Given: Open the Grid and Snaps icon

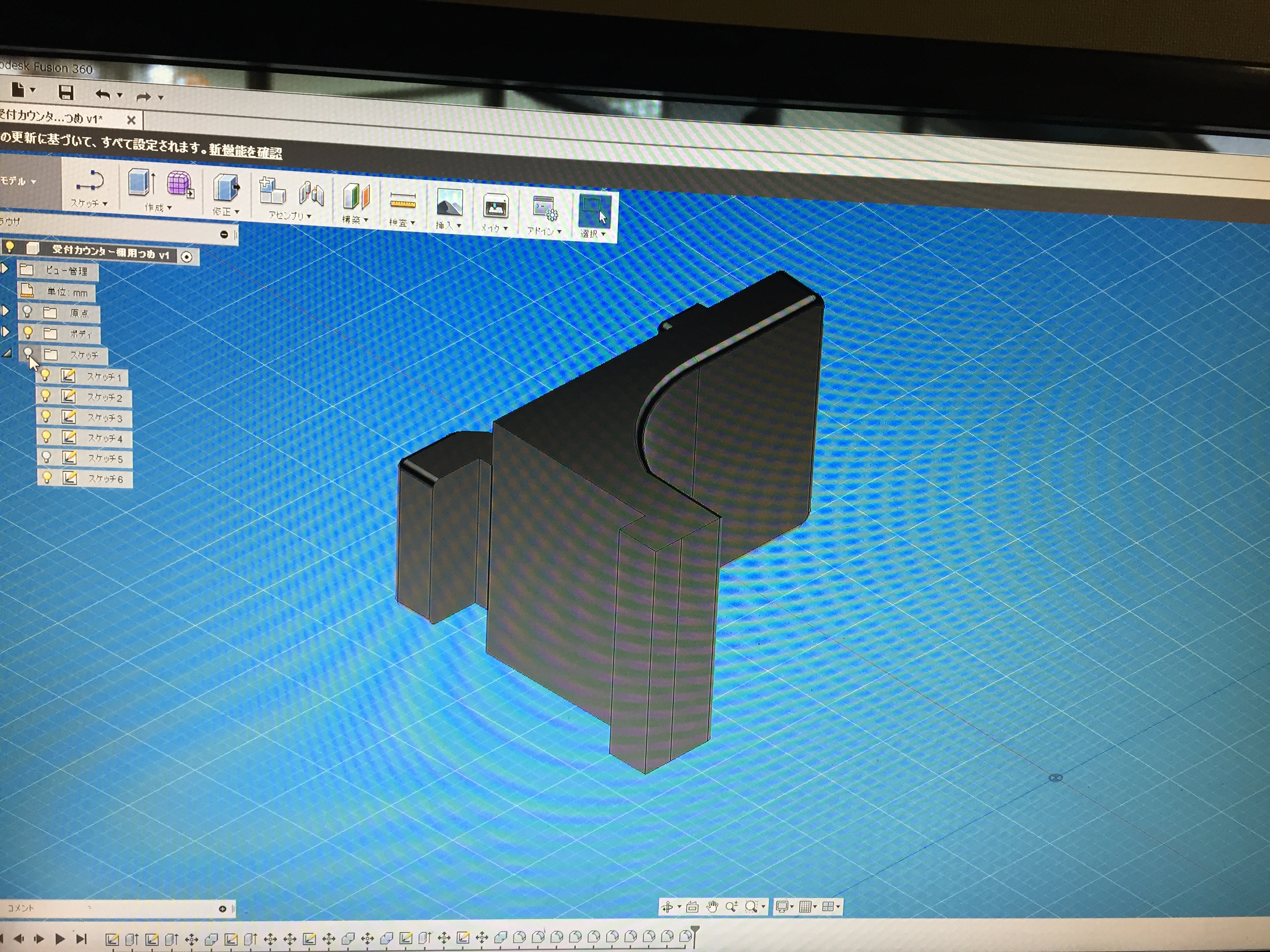Looking at the screenshot, I should (x=805, y=906).
